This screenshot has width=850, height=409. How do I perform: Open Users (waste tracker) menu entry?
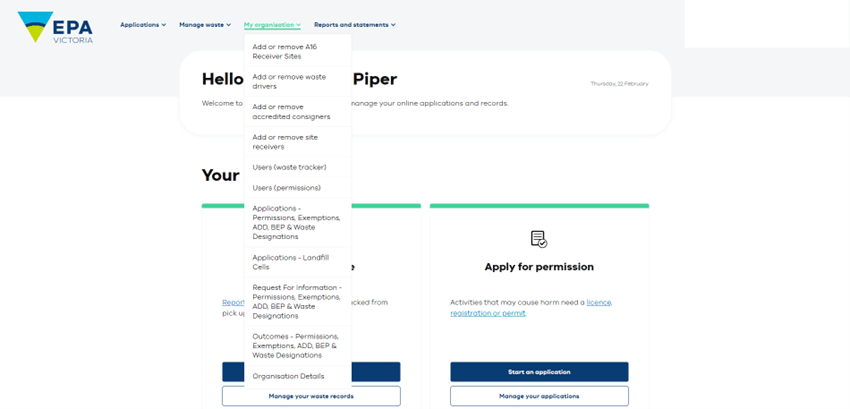(x=298, y=167)
